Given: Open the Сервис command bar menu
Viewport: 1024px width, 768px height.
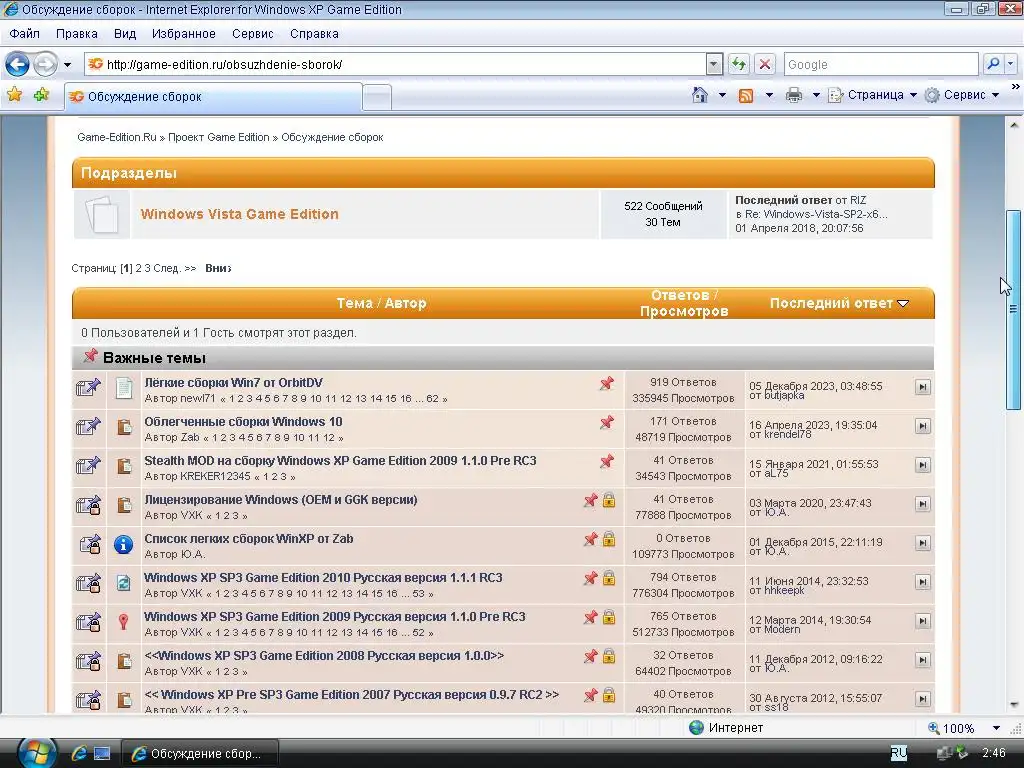Looking at the screenshot, I should (963, 95).
